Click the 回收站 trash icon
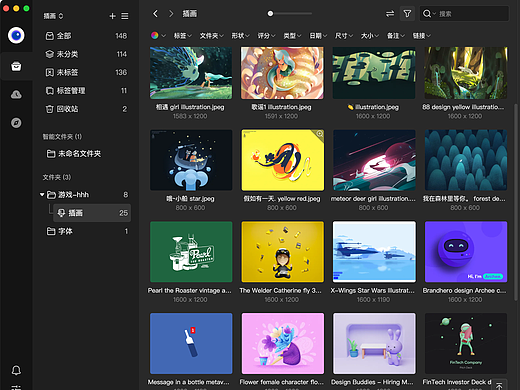The width and height of the screenshot is (520, 390). click(x=49, y=109)
